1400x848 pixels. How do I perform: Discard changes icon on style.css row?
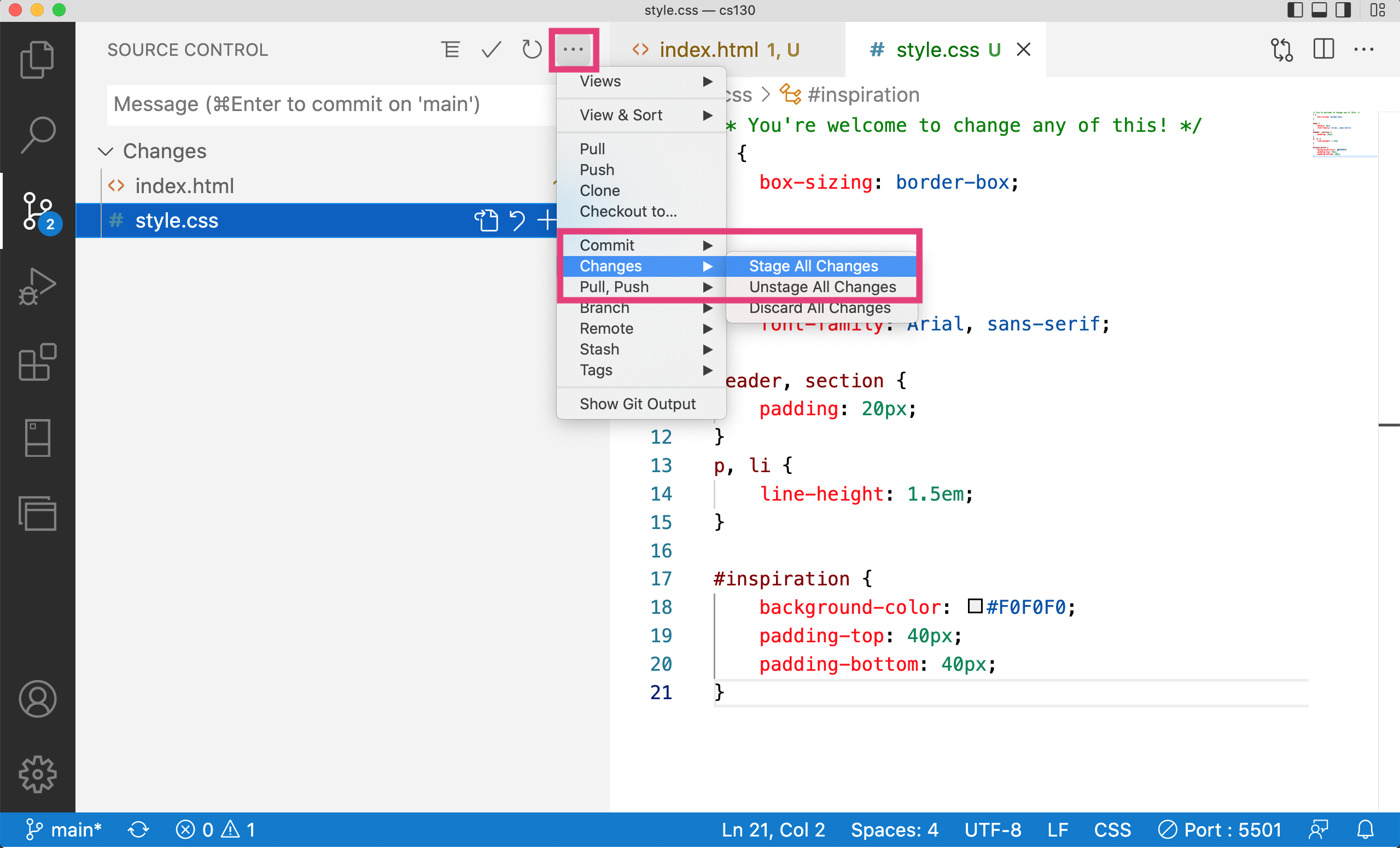[x=516, y=220]
